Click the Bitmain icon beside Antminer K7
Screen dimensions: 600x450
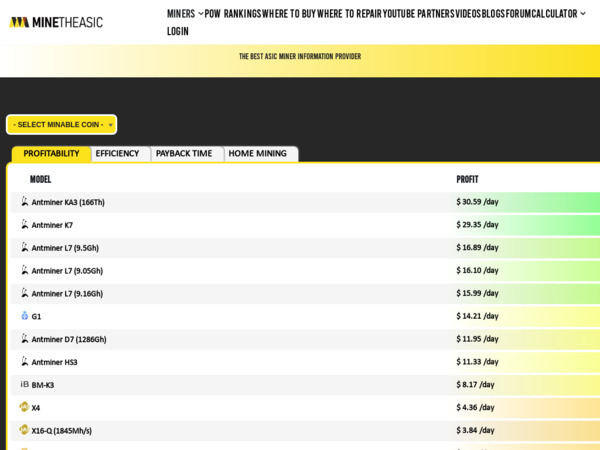[x=25, y=224]
